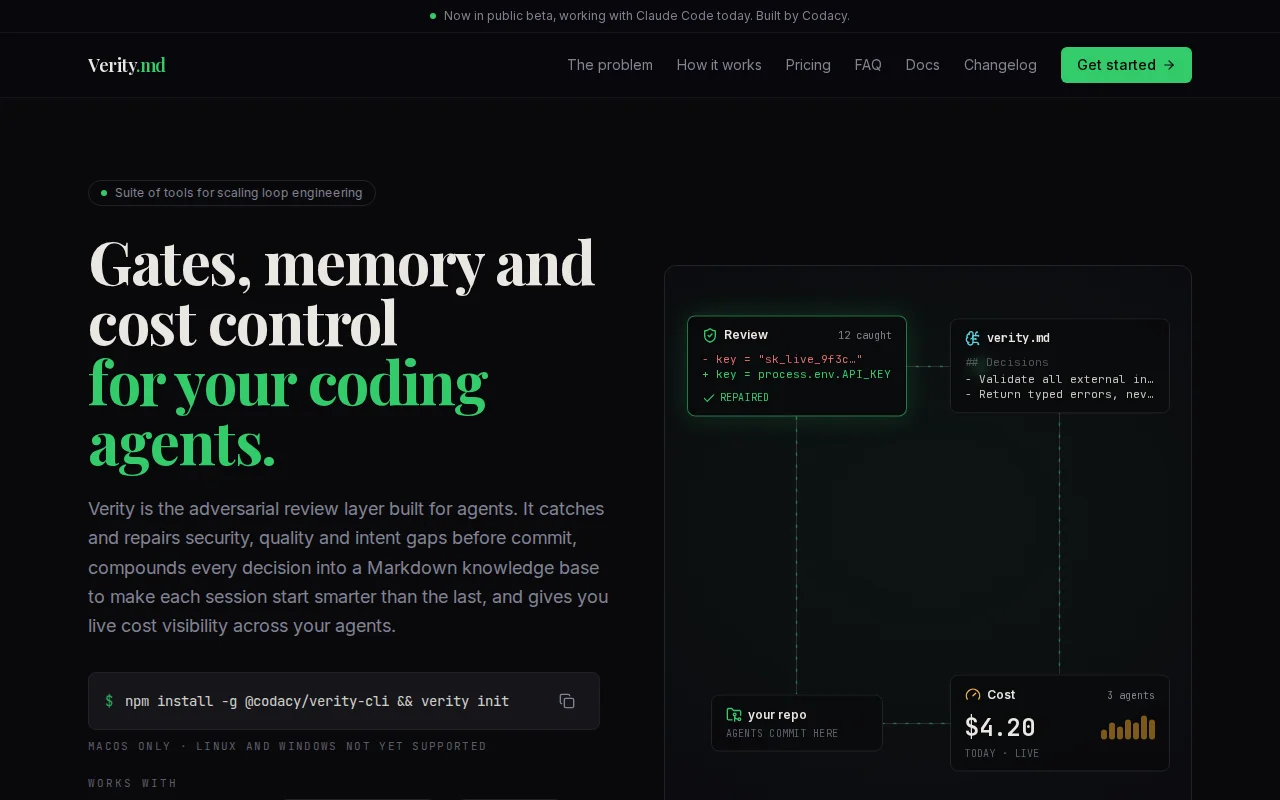The width and height of the screenshot is (1280, 800).
Task: Go to How it works section
Action: [719, 65]
